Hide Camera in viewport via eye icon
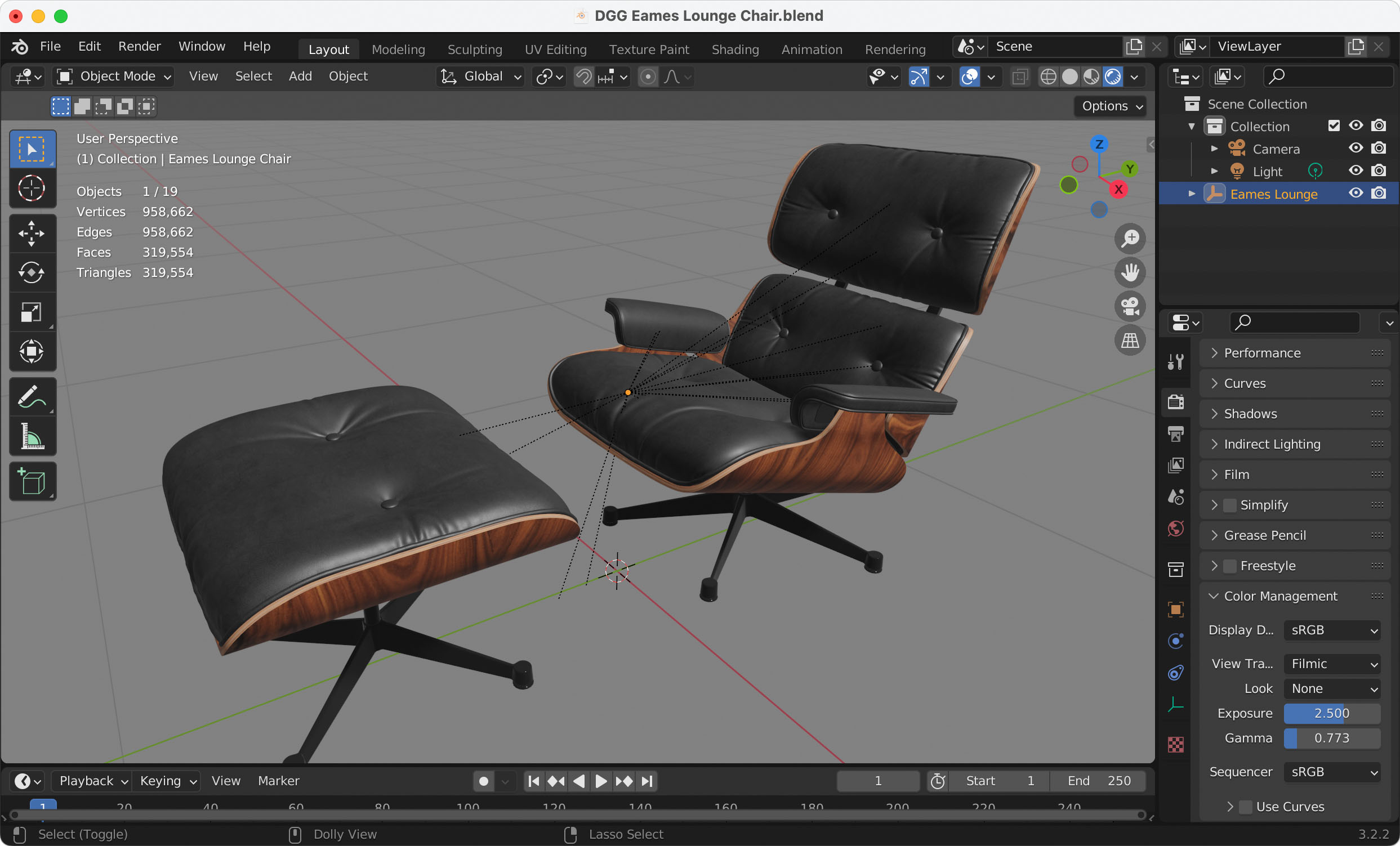Viewport: 1400px width, 846px height. pyautogui.click(x=1356, y=148)
